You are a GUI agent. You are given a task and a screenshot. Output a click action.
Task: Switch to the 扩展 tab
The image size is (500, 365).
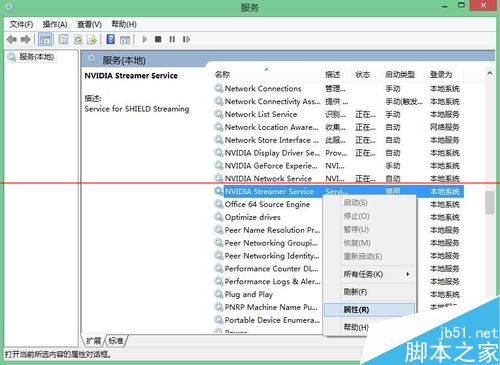point(93,341)
